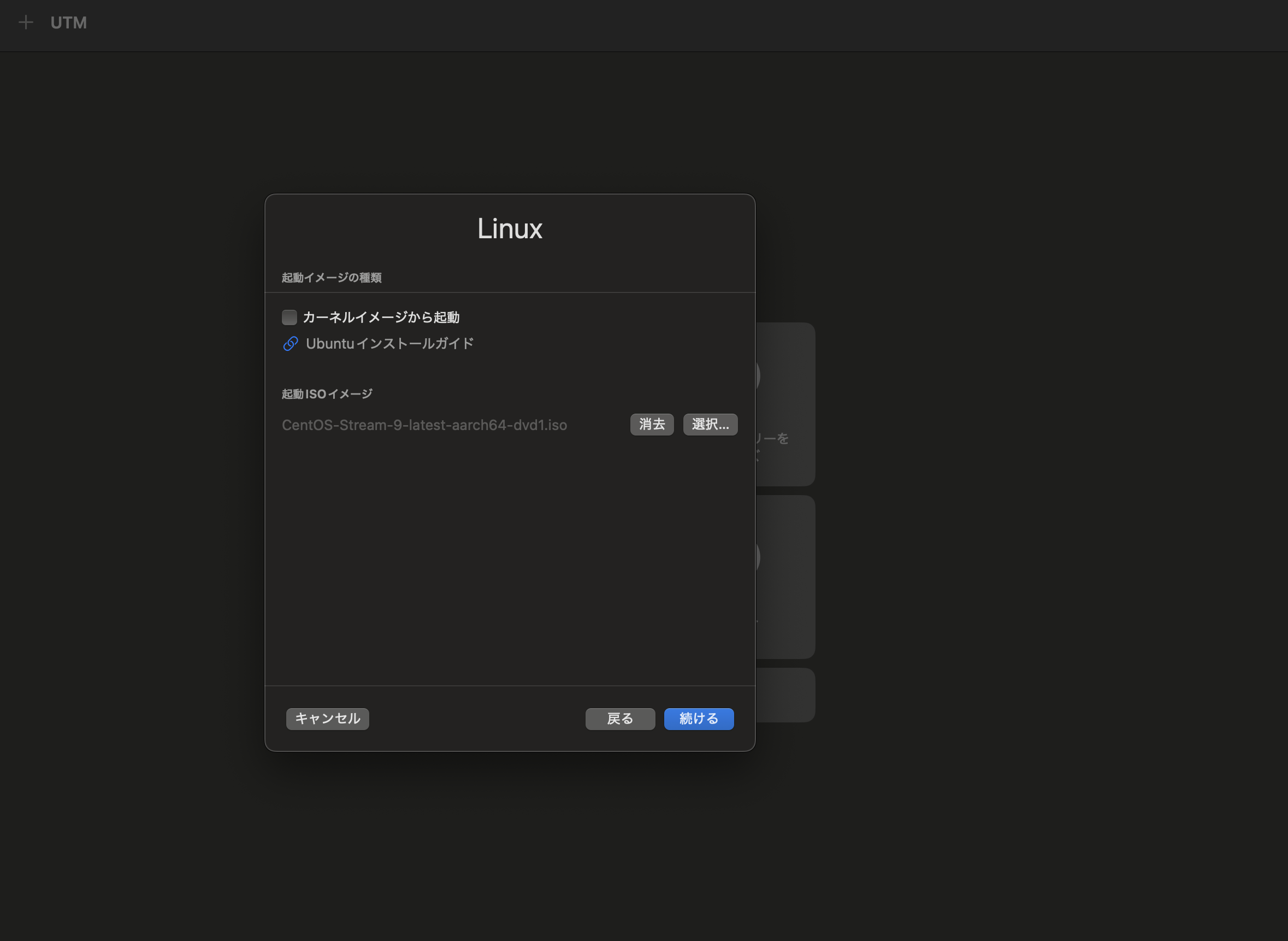The width and height of the screenshot is (1288, 941).
Task: Click CentOS-Stream-9-latest-aarch64-dvd1.iso filename
Action: [x=424, y=425]
